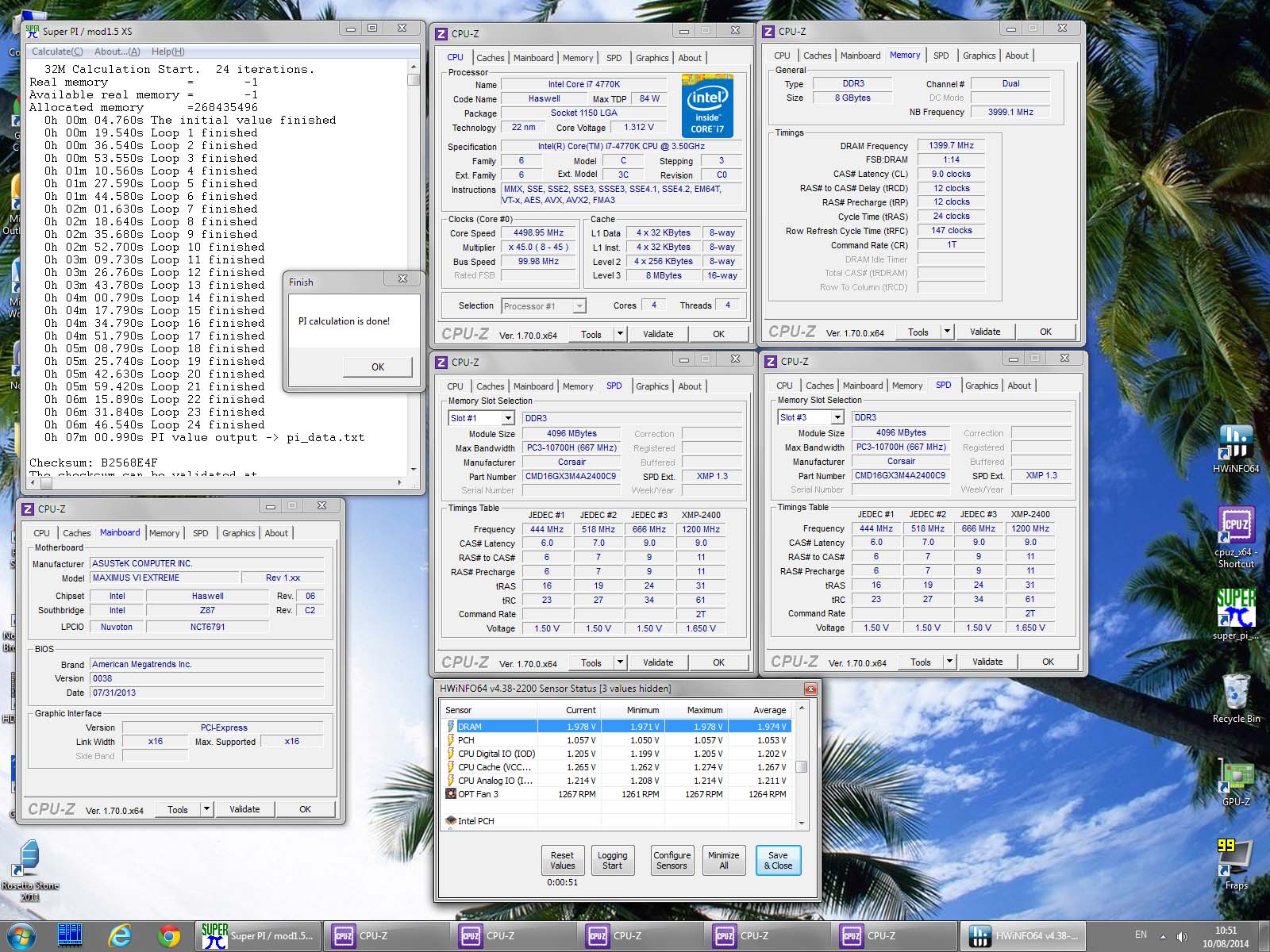Switch to Memory tab in Mainboard window
Viewport: 1270px width, 952px height.
point(164,533)
